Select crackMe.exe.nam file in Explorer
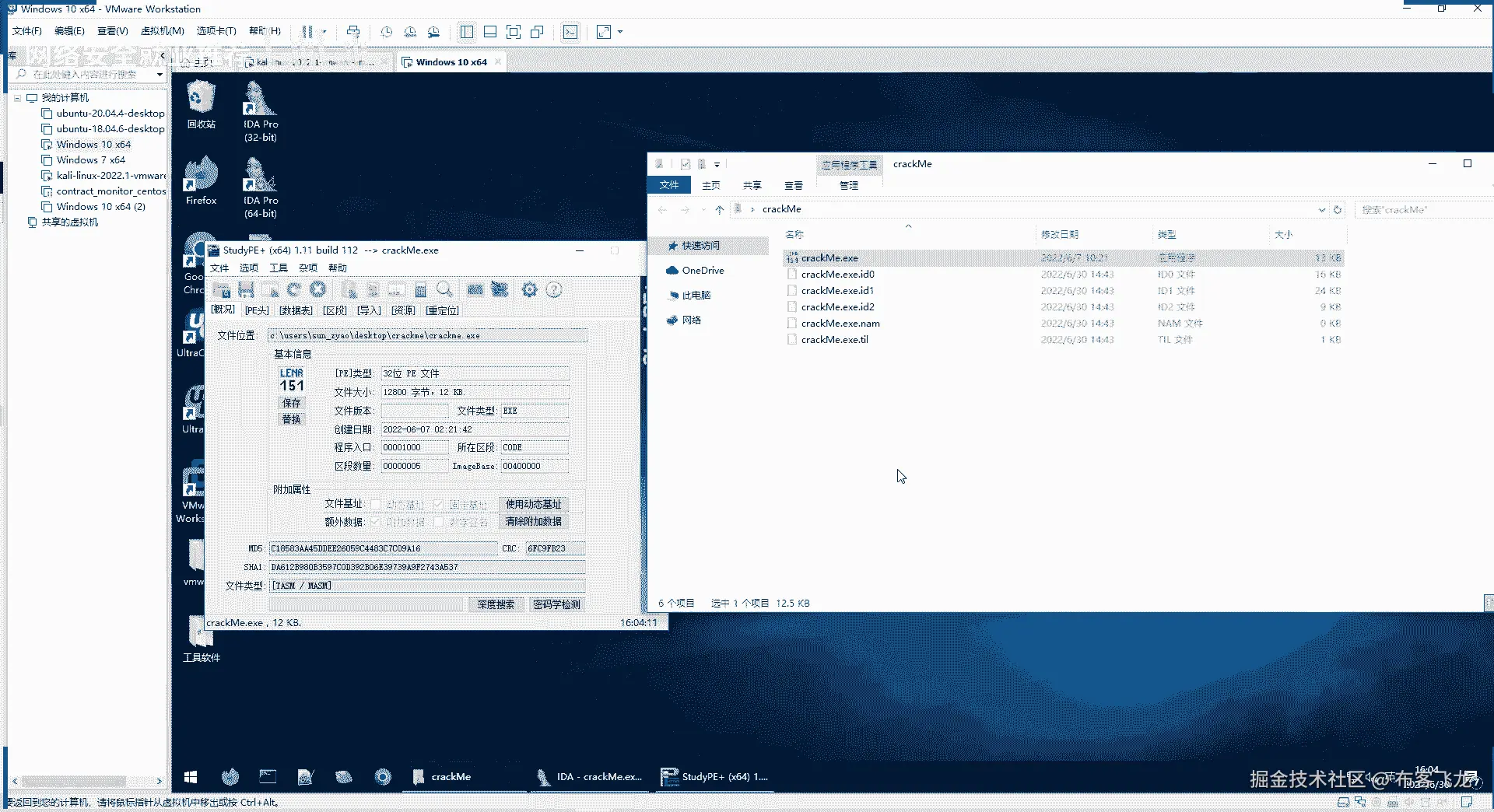The width and height of the screenshot is (1494, 812). point(840,324)
